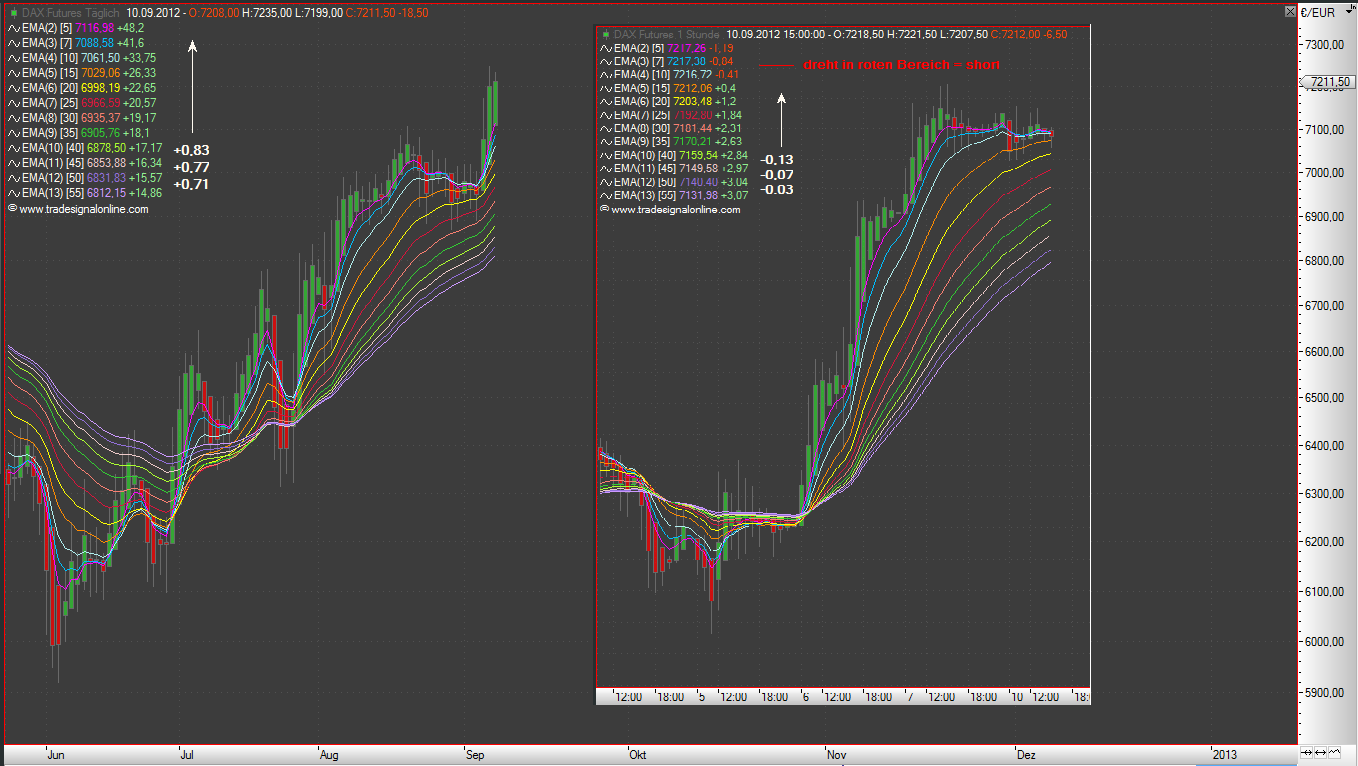
Task: Click the EMA(2) [5] indicator icon in daily chart
Action: (13, 28)
